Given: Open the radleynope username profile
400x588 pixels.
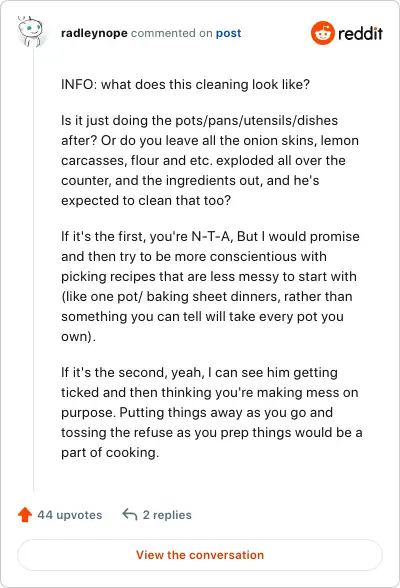Looking at the screenshot, I should (94, 33).
